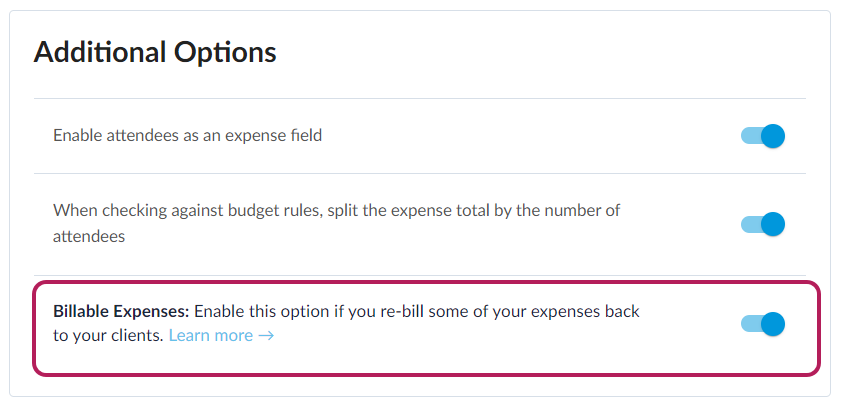This screenshot has width=852, height=418.
Task: Click the bold Billable Expenses label
Action: coord(120,311)
